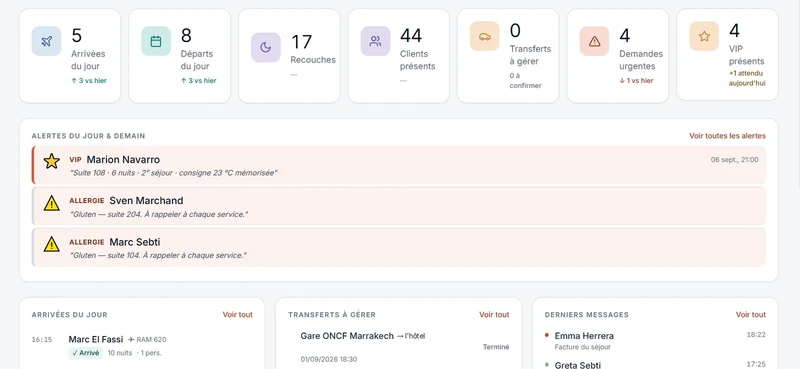The image size is (800, 369).
Task: Click the 17:25 message time
Action: (756, 364)
